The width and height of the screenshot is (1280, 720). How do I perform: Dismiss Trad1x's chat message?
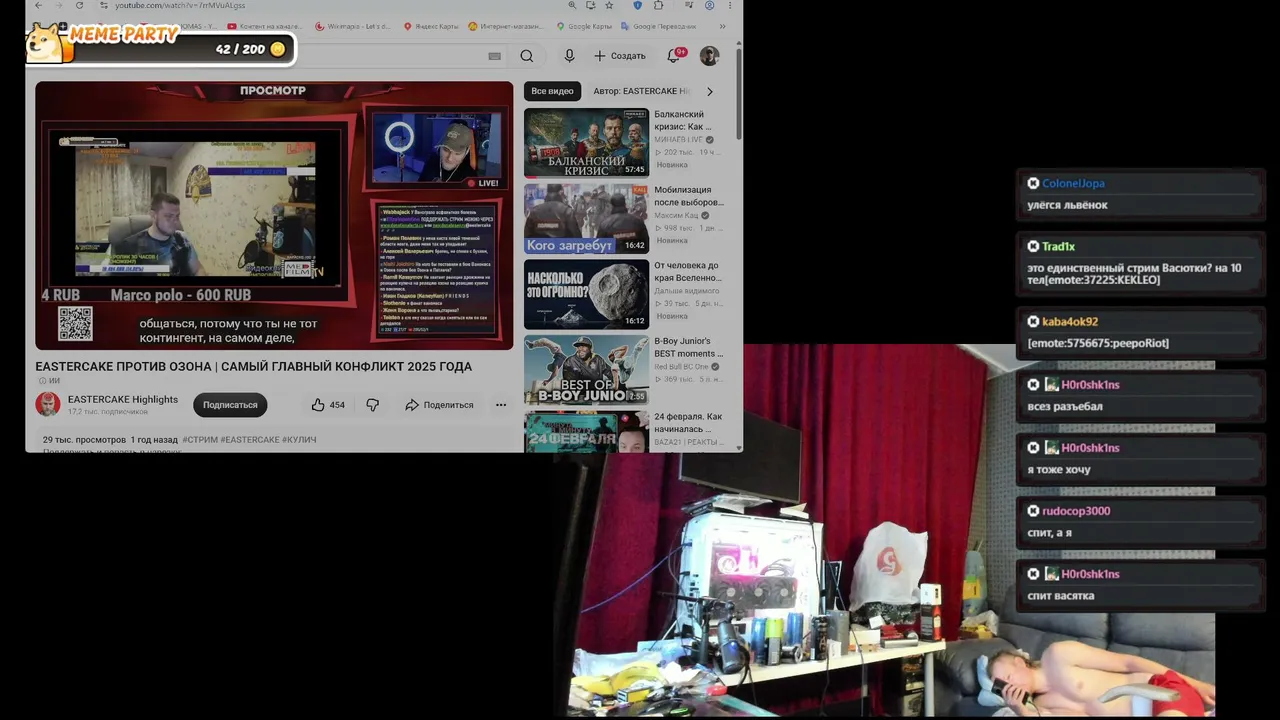coord(1033,246)
